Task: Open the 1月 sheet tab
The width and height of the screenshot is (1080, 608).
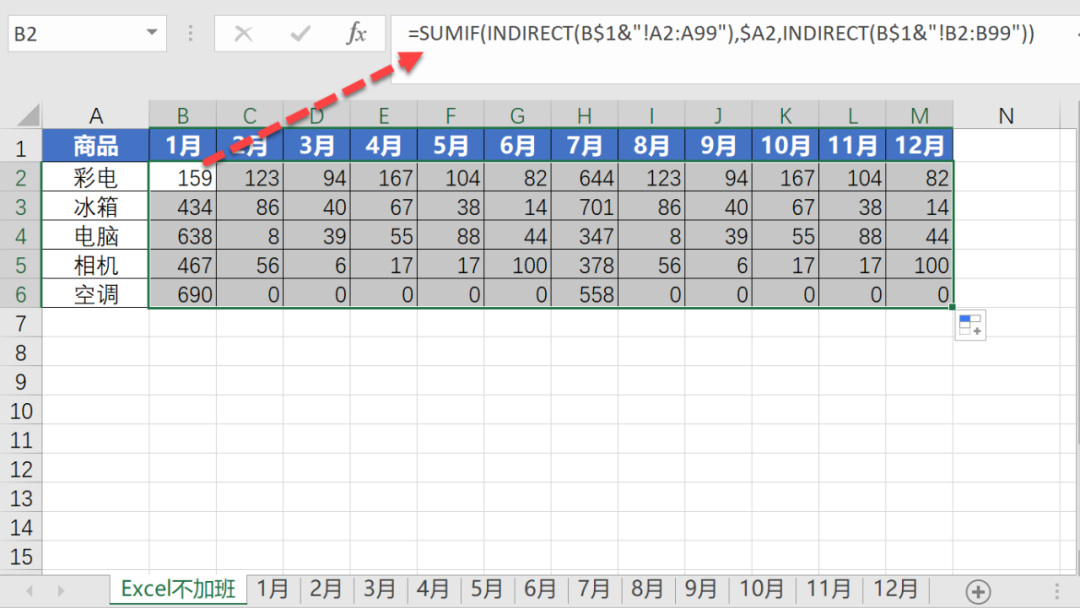Action: [273, 589]
